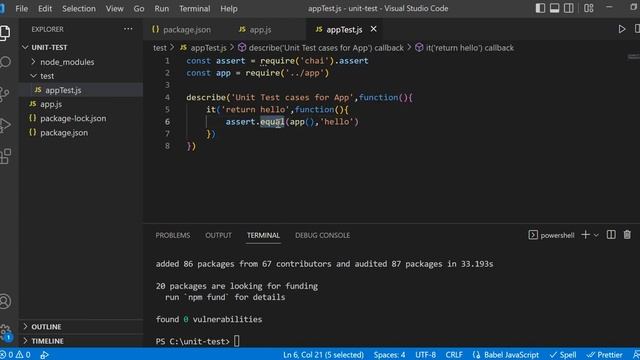Select the TERMINAL panel tab
Screen dimensions: 640x360
[263, 235]
